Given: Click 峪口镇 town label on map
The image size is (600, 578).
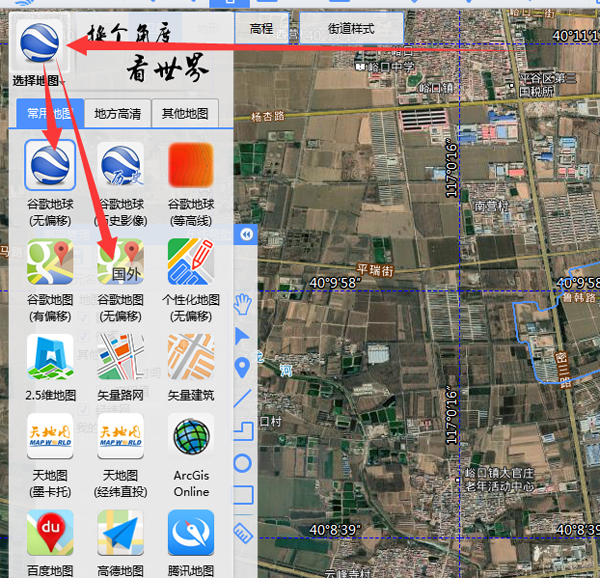Looking at the screenshot, I should (437, 88).
